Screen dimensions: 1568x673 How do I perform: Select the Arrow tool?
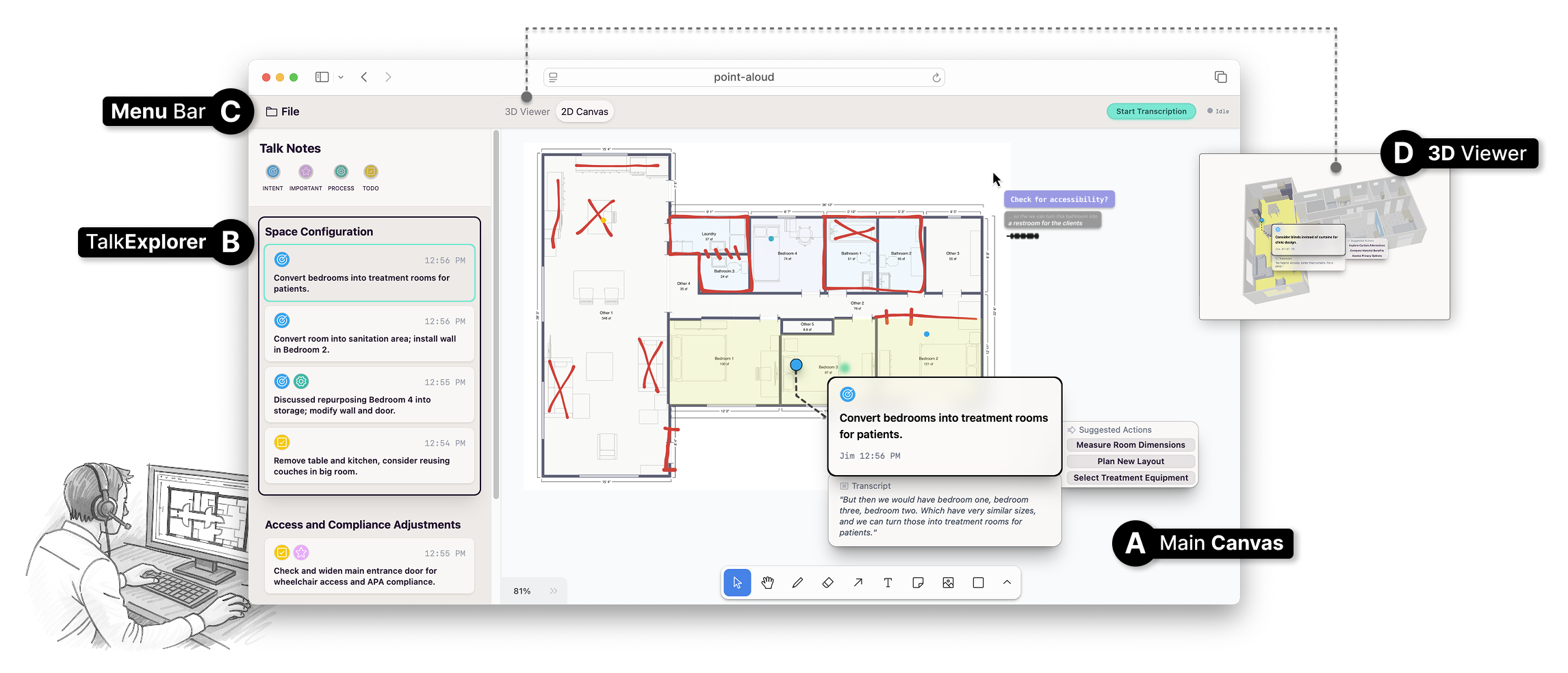tap(858, 583)
